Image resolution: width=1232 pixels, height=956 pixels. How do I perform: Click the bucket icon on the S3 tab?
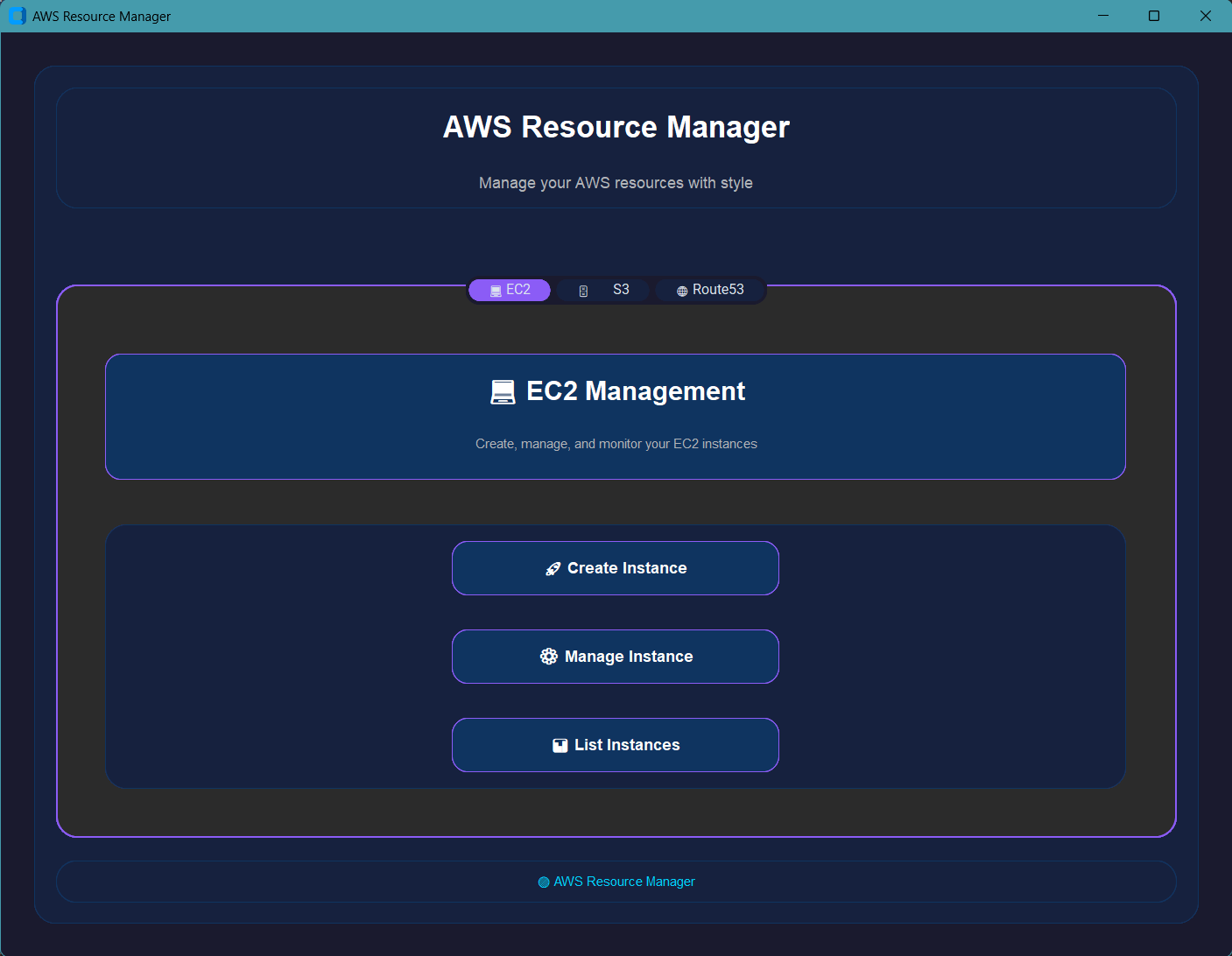[x=583, y=290]
